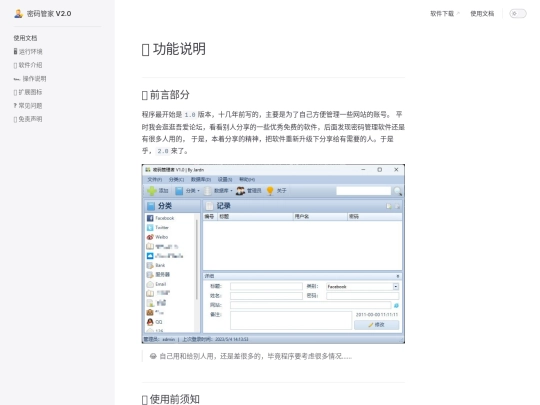This screenshot has width=540, height=405.
Task: Select QQ penguin in the category list
Action: click(155, 322)
